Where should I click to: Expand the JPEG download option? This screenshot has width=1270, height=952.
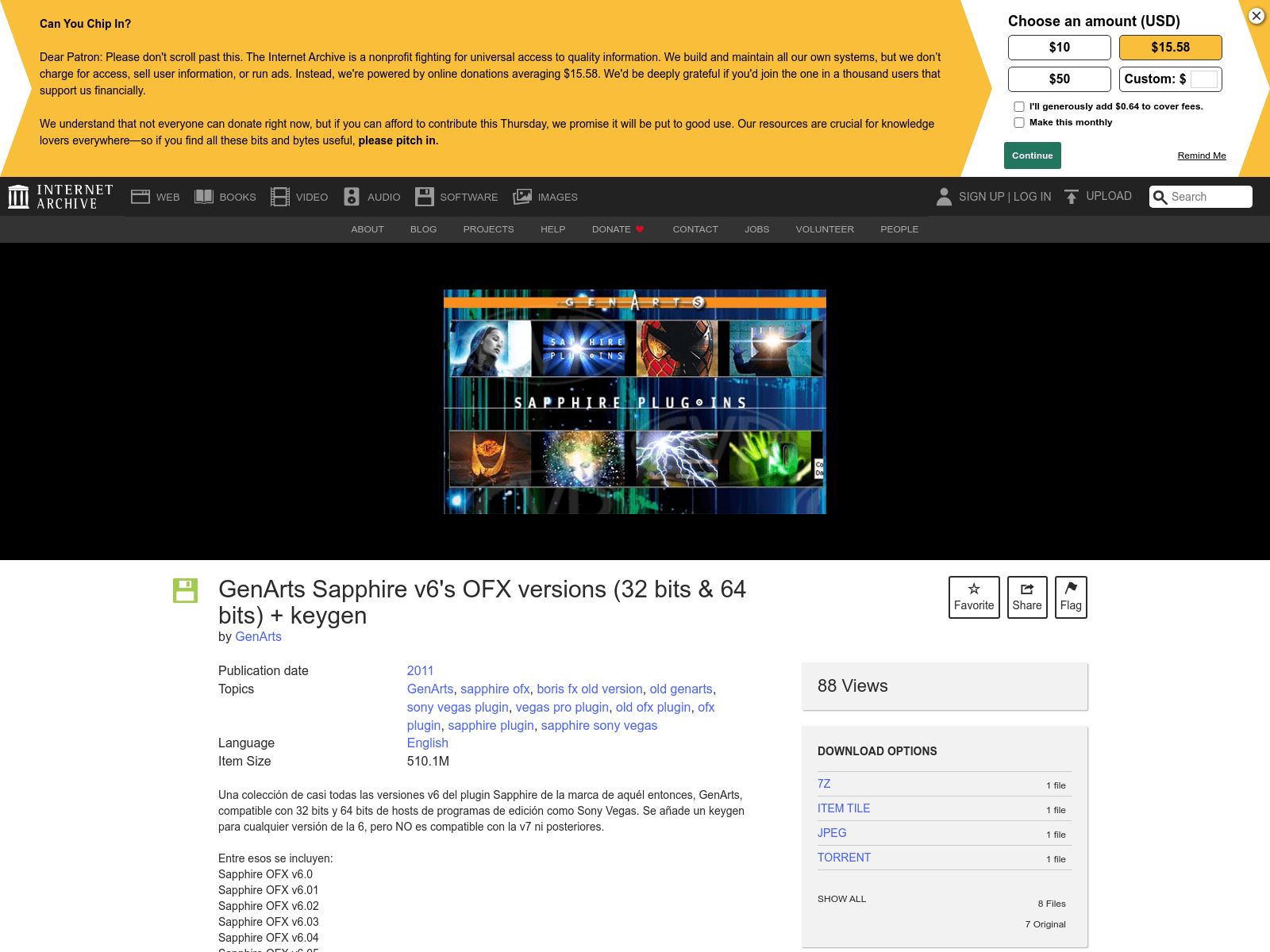coord(832,833)
